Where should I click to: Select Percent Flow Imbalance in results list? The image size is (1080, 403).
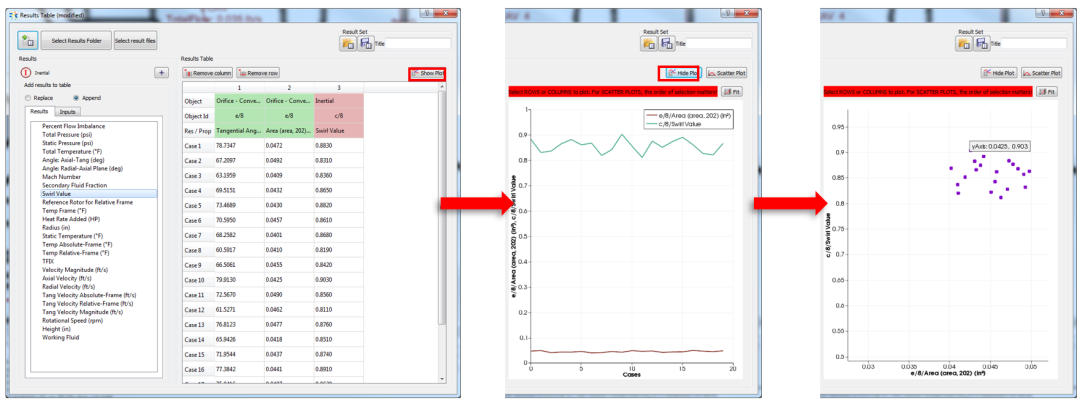pyautogui.click(x=74, y=126)
